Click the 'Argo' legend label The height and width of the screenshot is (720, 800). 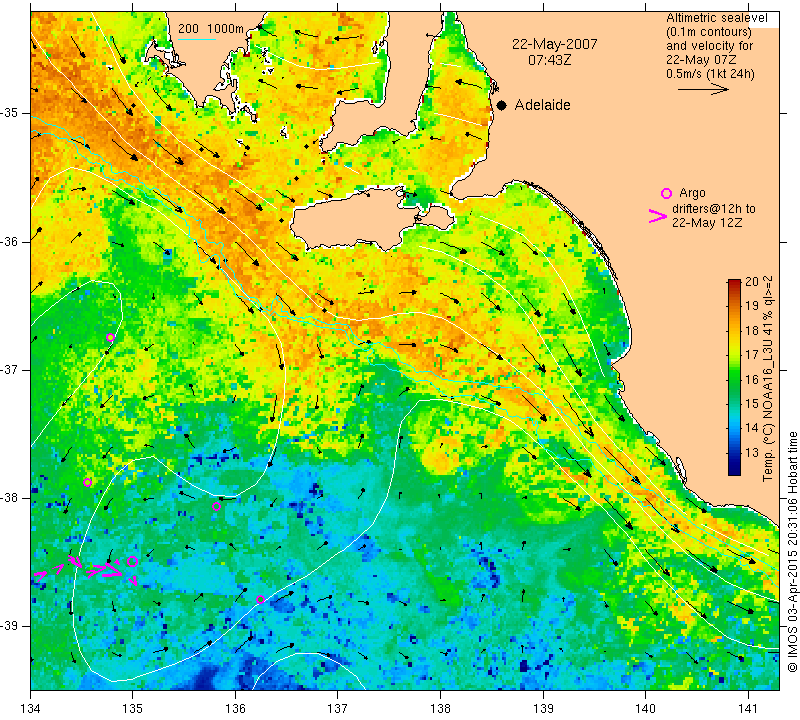click(x=692, y=193)
